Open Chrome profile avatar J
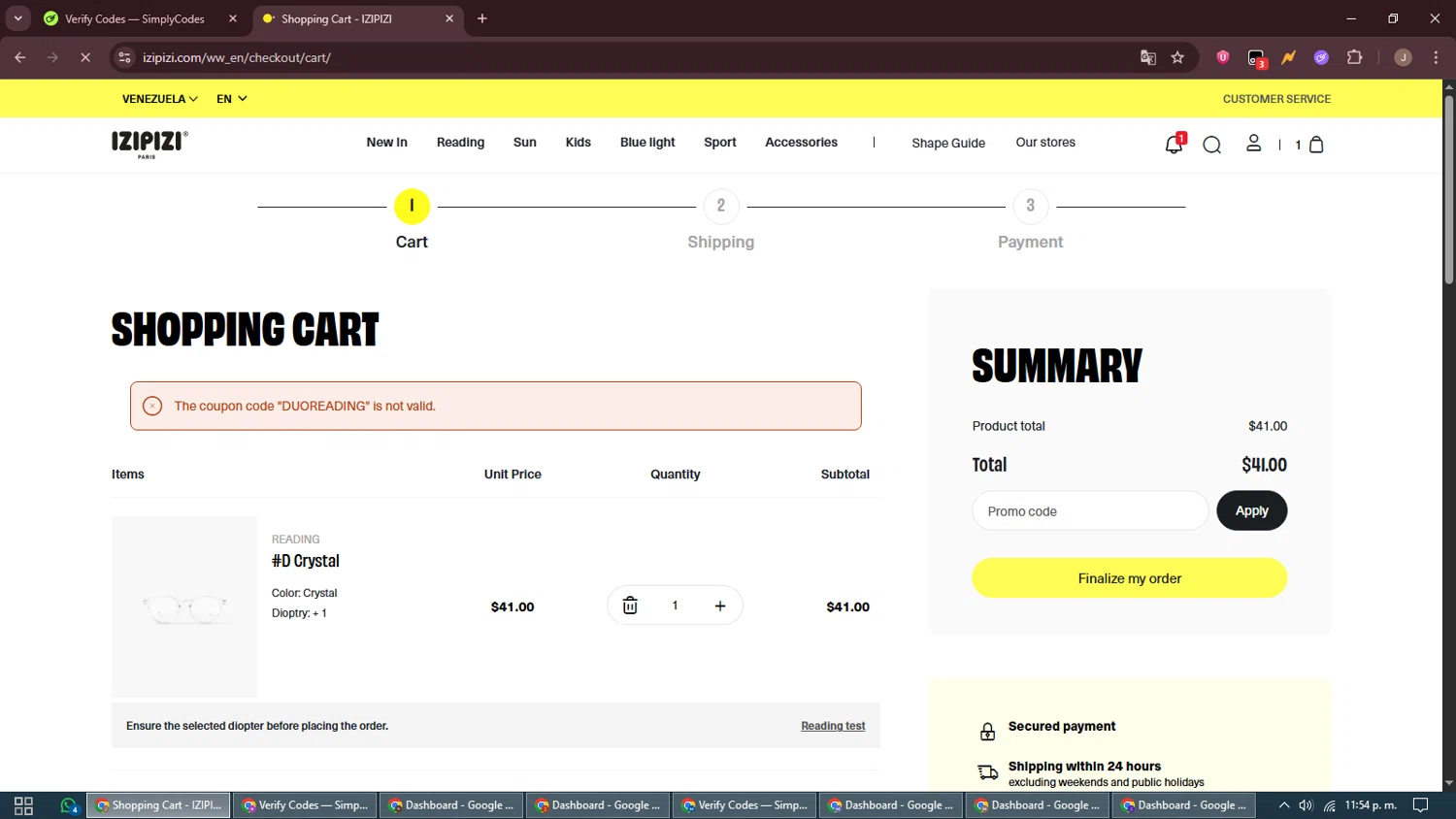Image resolution: width=1456 pixels, height=819 pixels. [x=1403, y=58]
